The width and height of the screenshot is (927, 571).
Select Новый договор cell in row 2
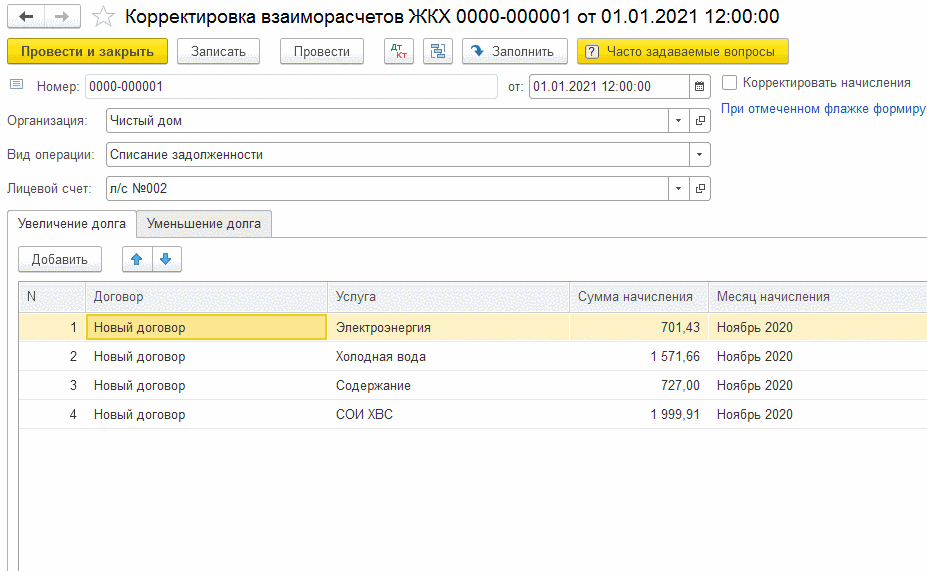pyautogui.click(x=207, y=356)
